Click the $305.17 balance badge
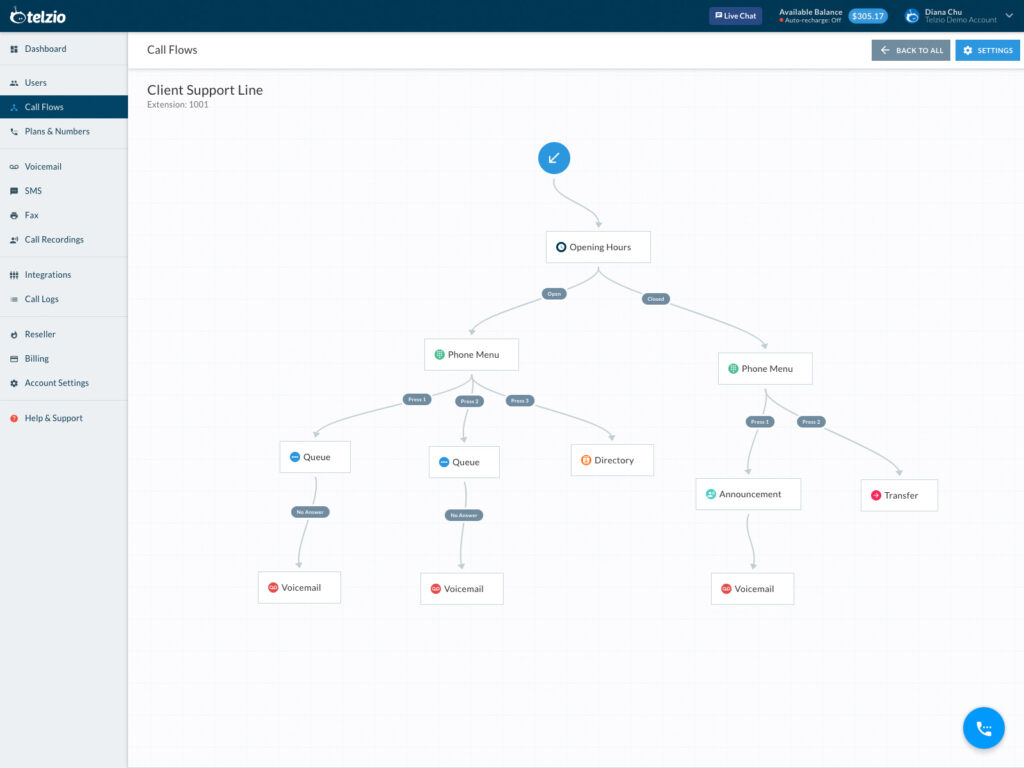 [868, 16]
